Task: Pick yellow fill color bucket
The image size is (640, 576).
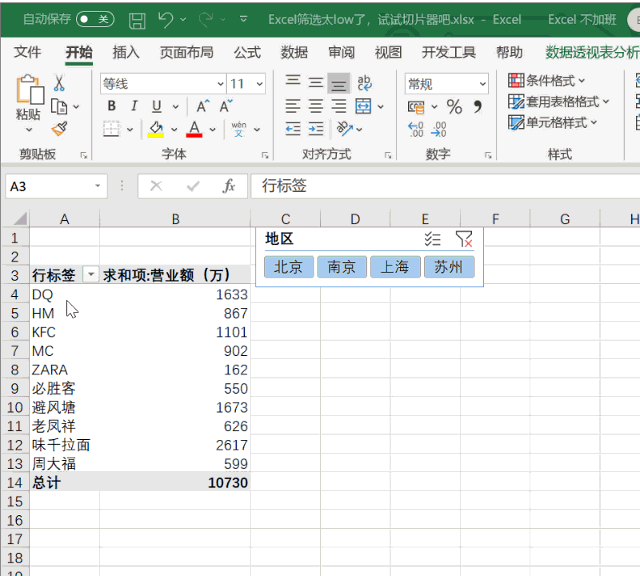Action: tap(156, 129)
